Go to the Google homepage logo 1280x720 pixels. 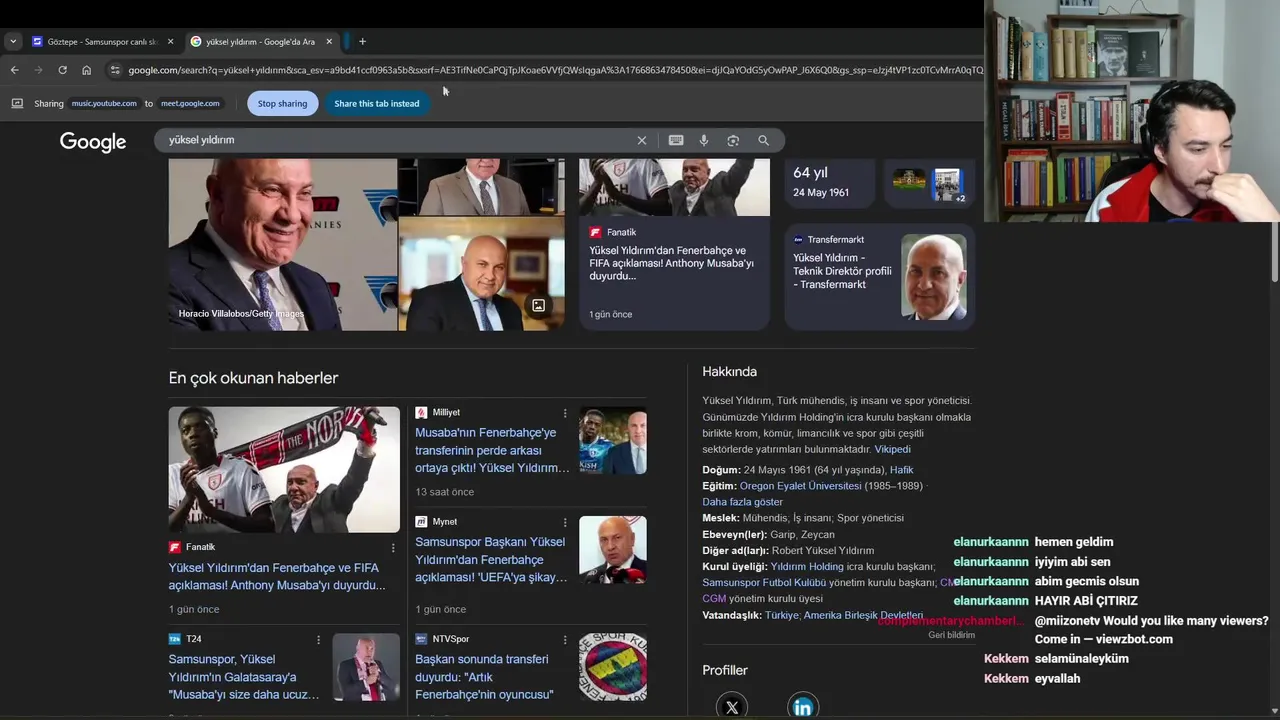click(x=93, y=142)
